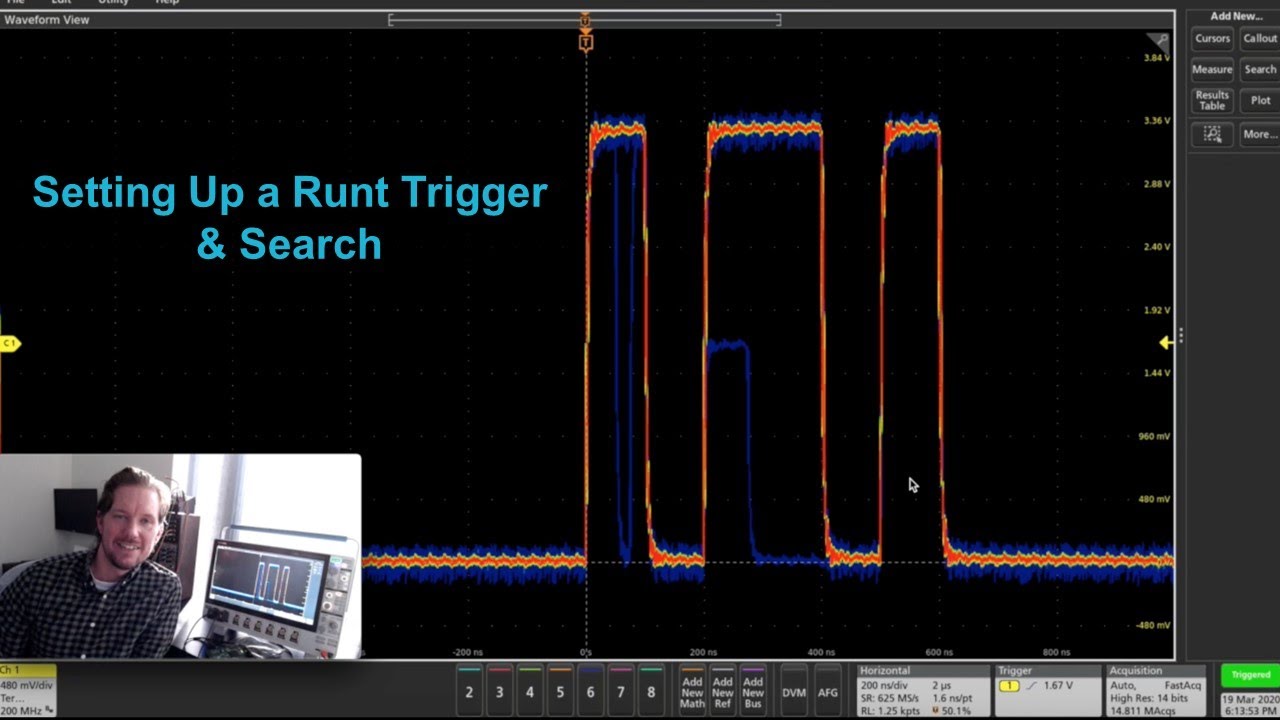Viewport: 1280px width, 720px height.
Task: Click the 400 ns time axis label
Action: coord(821,652)
